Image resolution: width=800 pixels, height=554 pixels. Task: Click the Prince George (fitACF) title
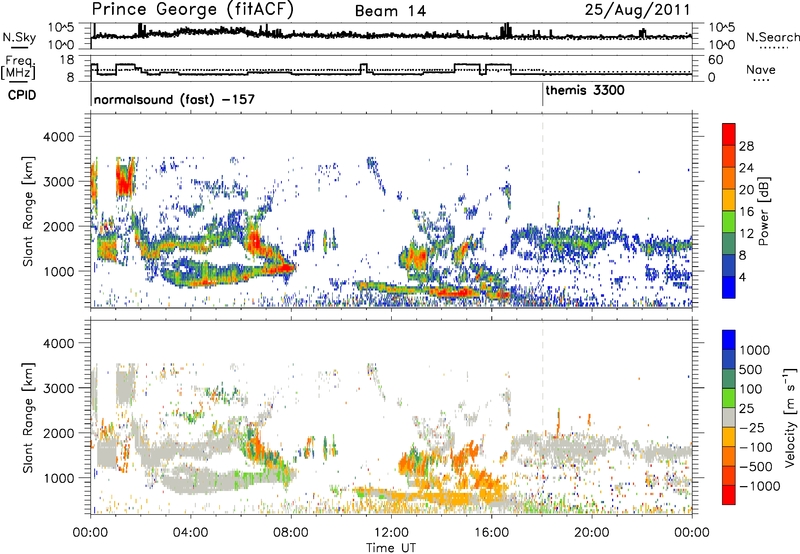coord(193,10)
